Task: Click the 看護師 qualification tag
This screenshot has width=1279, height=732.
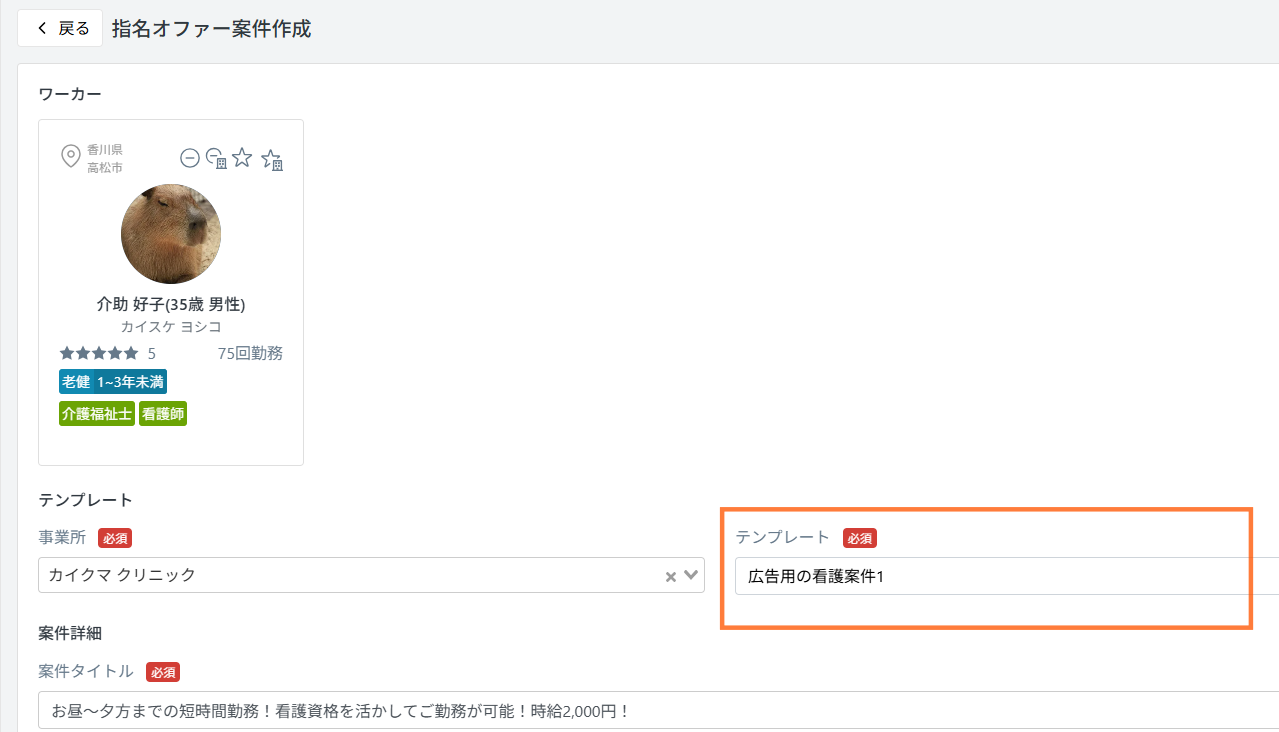Action: point(163,414)
